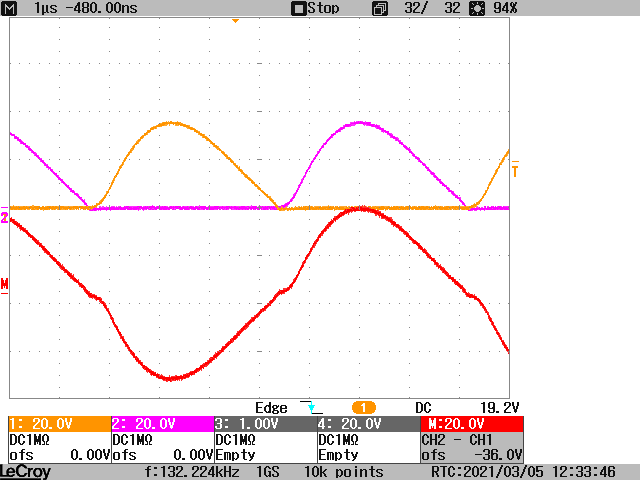The width and height of the screenshot is (640, 480).
Task: Click the brightness intensity icon beside 94%
Action: pyautogui.click(x=477, y=8)
